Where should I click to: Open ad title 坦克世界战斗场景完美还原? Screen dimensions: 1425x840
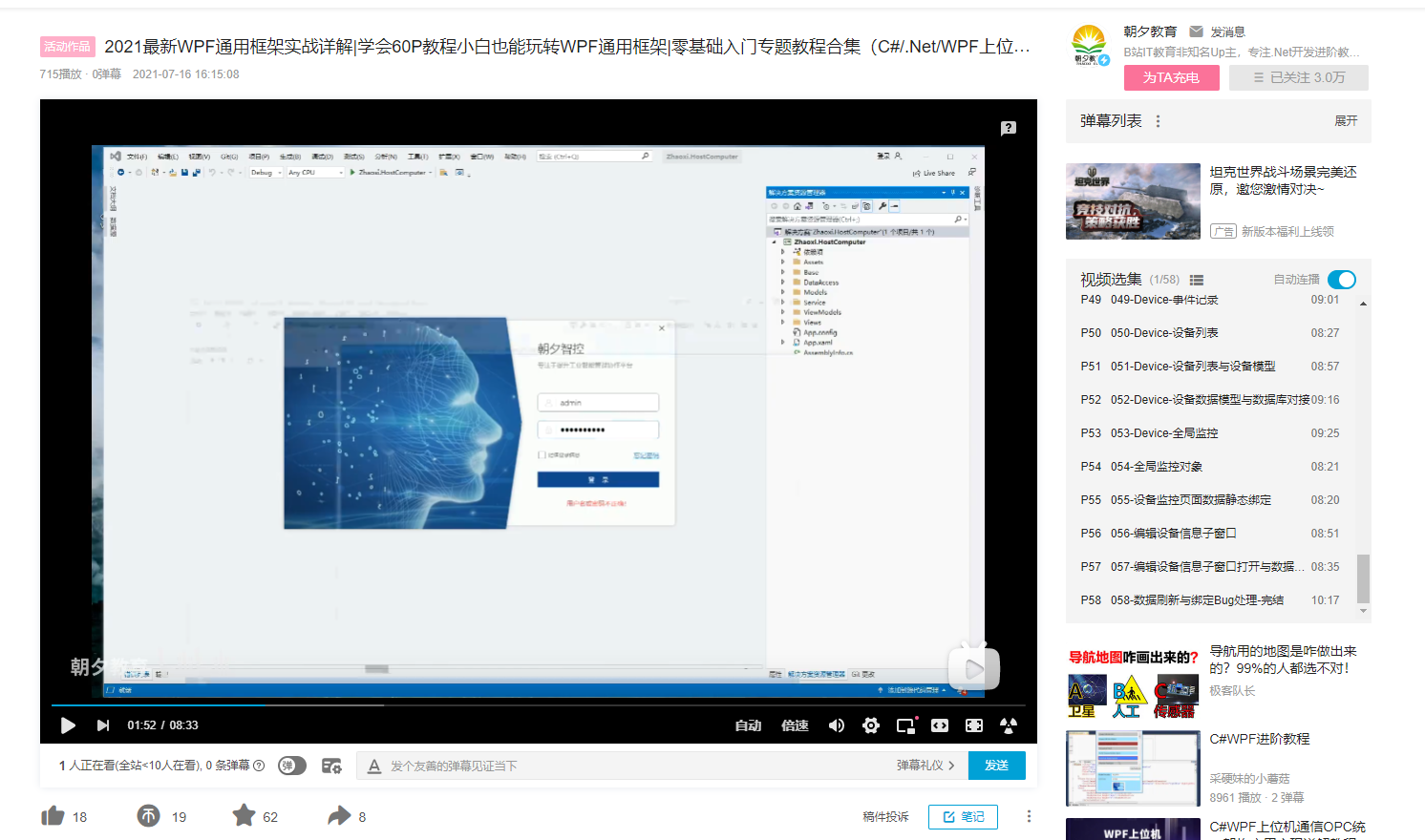[1284, 180]
